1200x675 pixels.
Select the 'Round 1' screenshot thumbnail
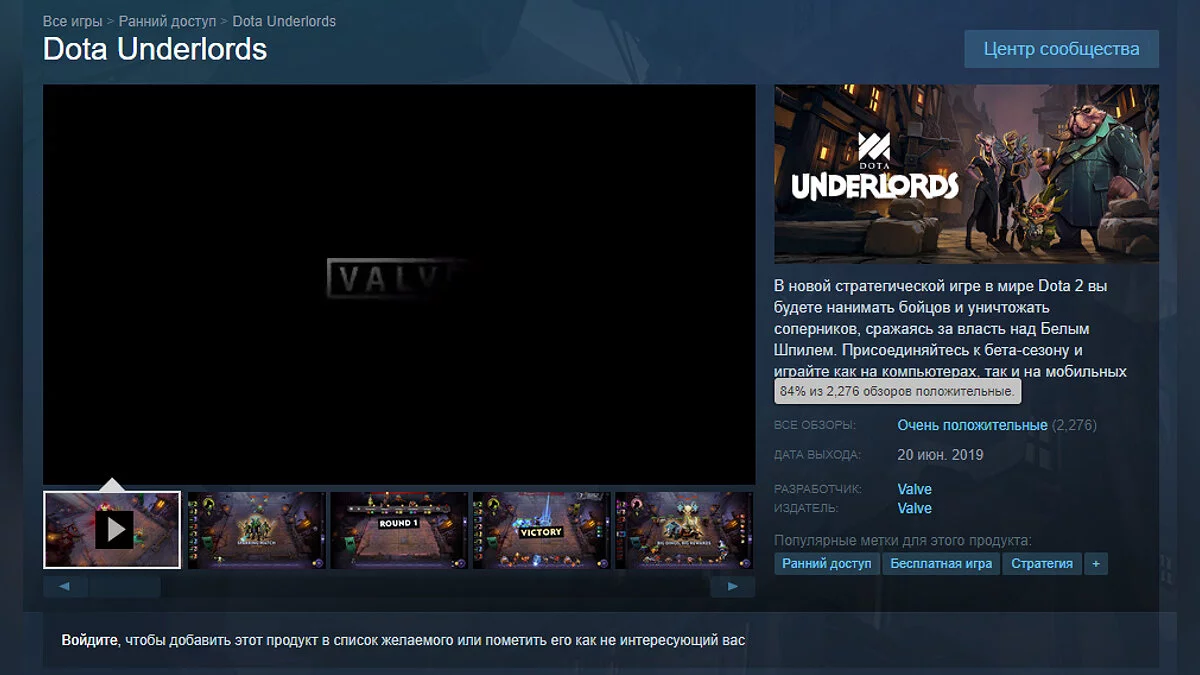pyautogui.click(x=399, y=530)
